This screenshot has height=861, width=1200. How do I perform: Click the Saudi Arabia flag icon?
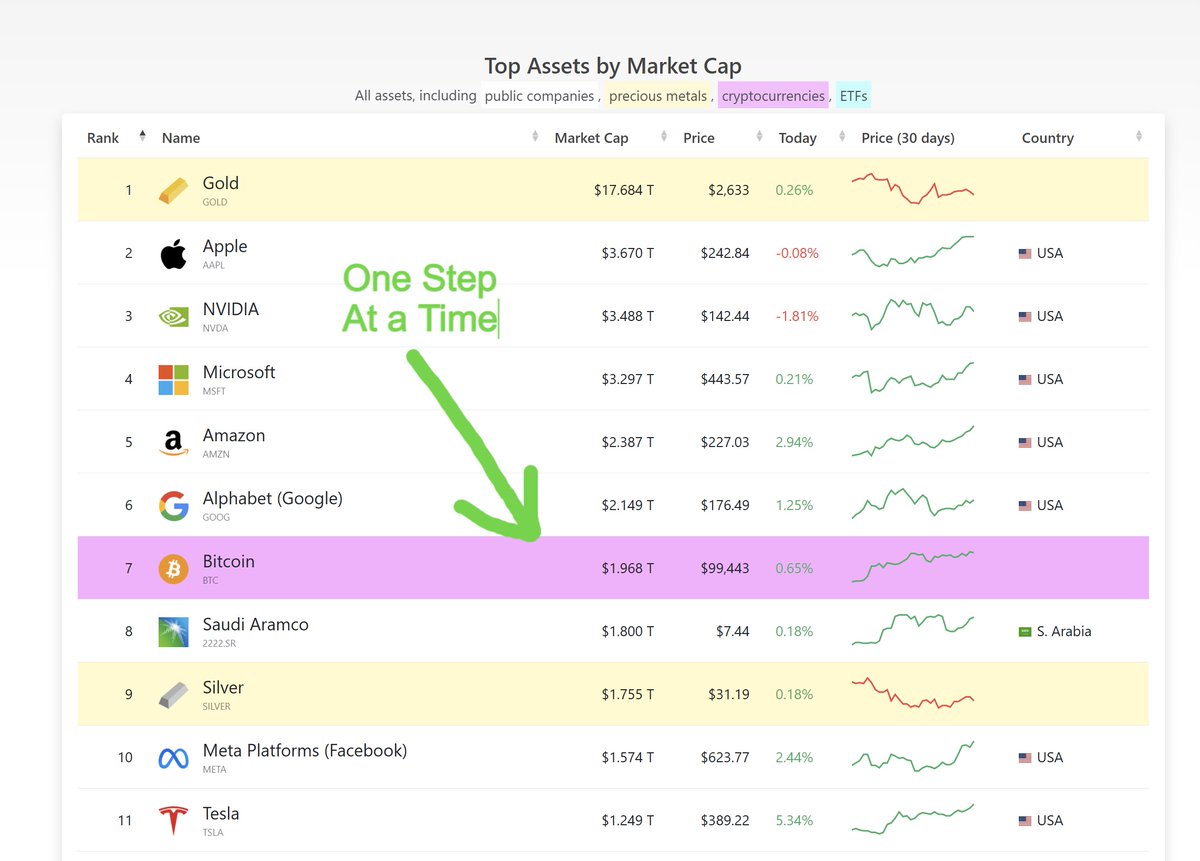coord(1025,632)
